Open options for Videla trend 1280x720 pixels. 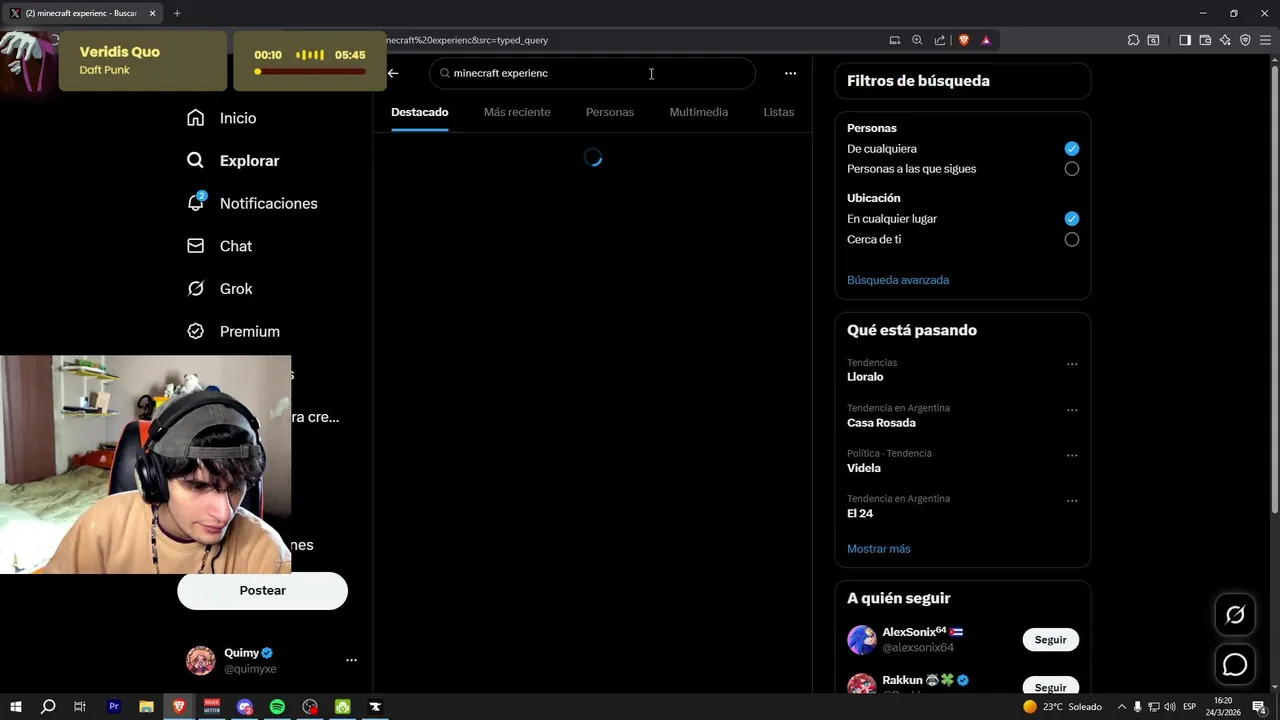[x=1072, y=455]
